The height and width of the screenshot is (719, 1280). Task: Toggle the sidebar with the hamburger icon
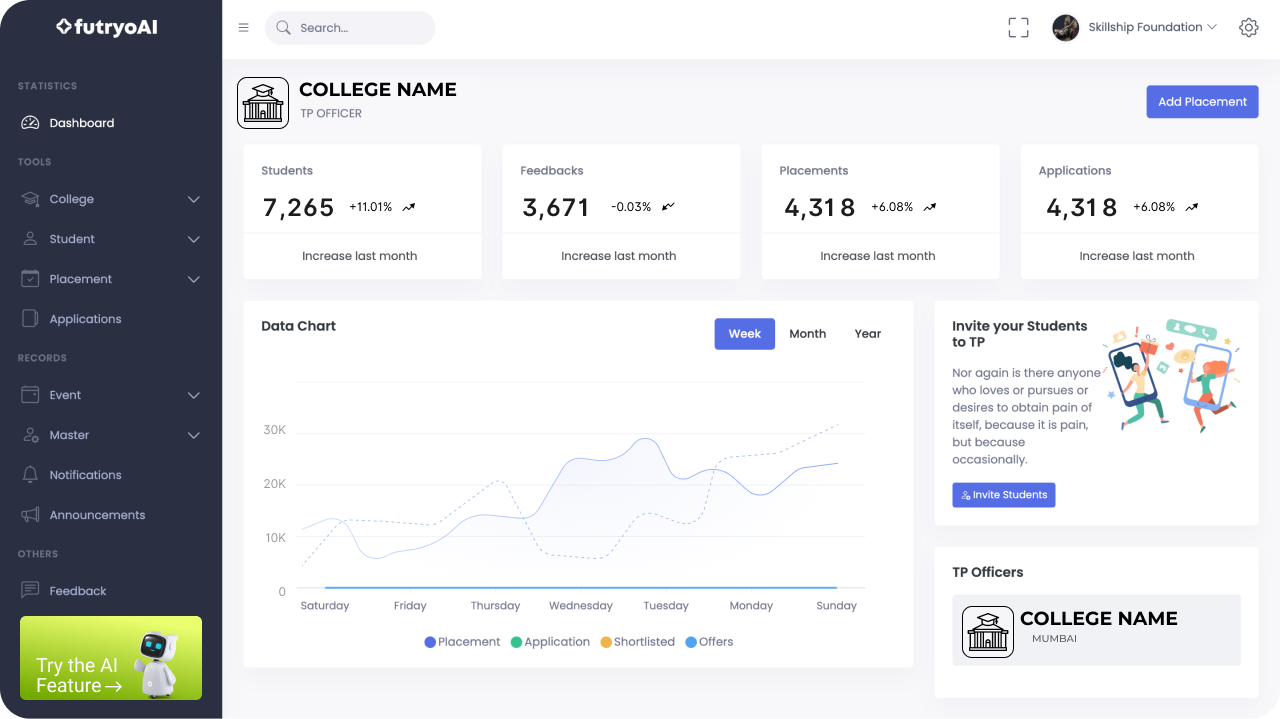[243, 27]
